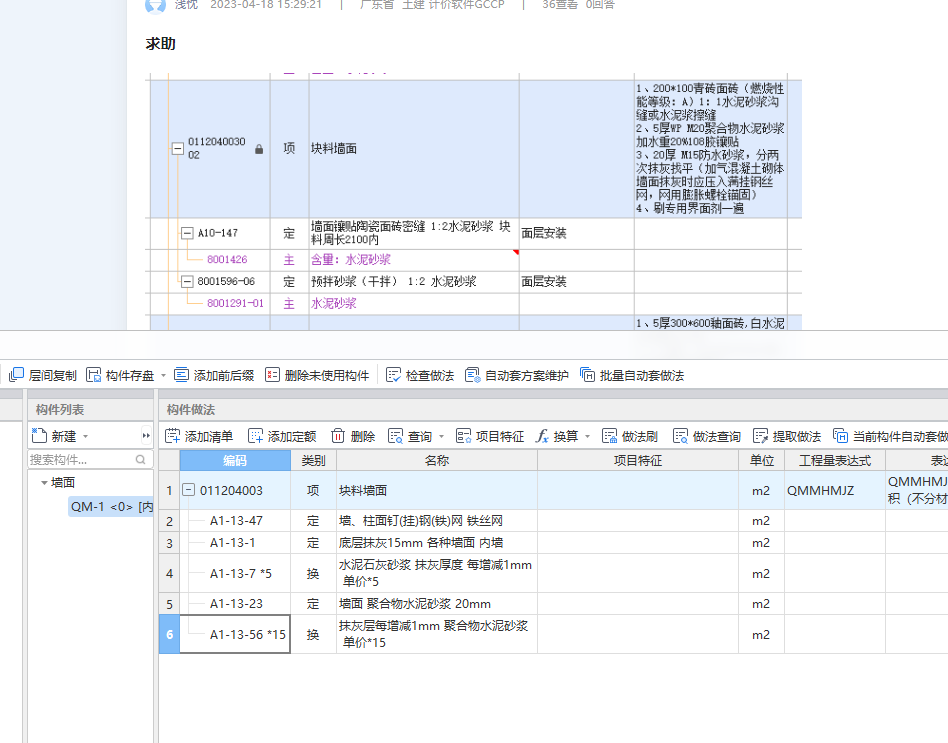Click 提取做法 tool
Image resolution: width=948 pixels, height=743 pixels.
pyautogui.click(x=787, y=436)
